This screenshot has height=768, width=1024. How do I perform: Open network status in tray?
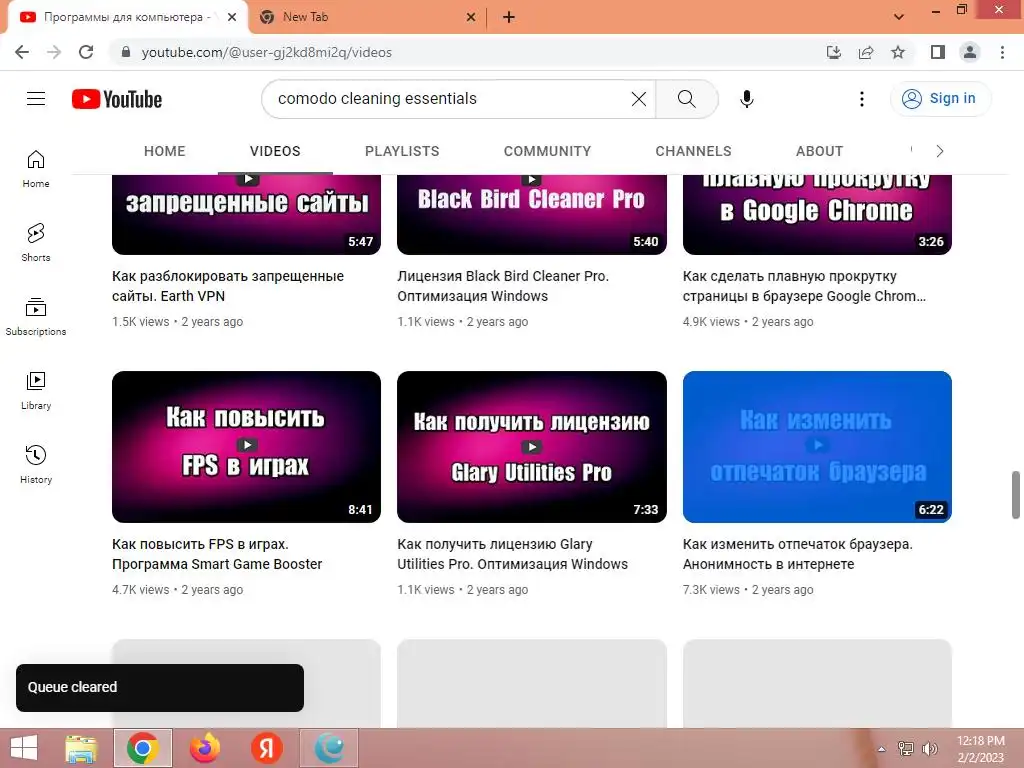click(906, 749)
